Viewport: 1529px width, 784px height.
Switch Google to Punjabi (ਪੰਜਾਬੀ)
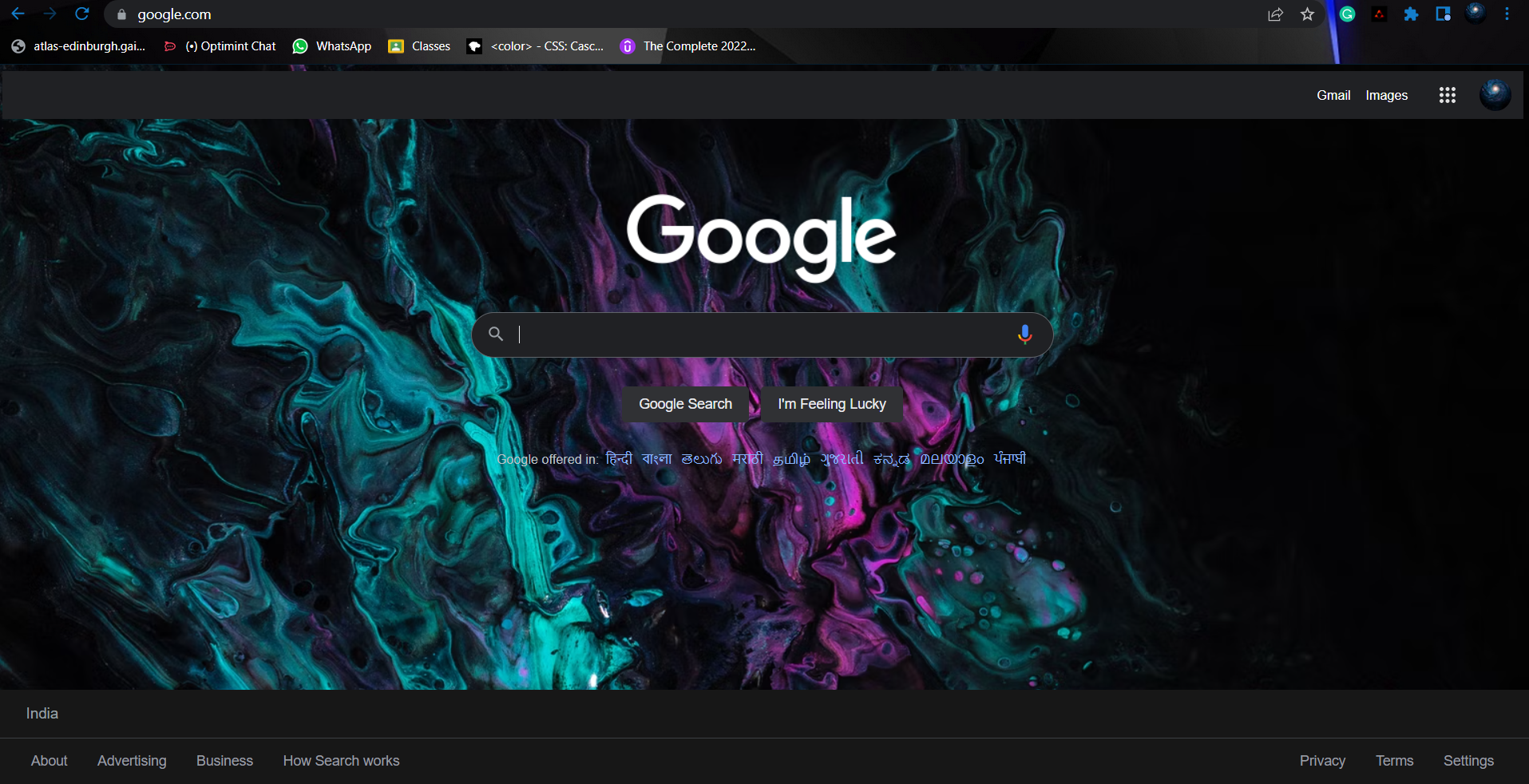[1010, 458]
